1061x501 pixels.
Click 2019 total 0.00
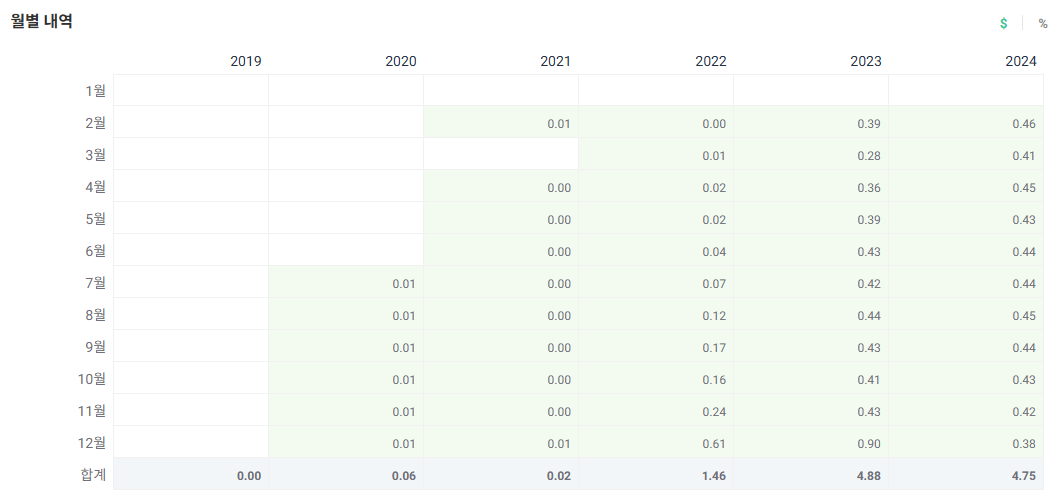point(249,476)
